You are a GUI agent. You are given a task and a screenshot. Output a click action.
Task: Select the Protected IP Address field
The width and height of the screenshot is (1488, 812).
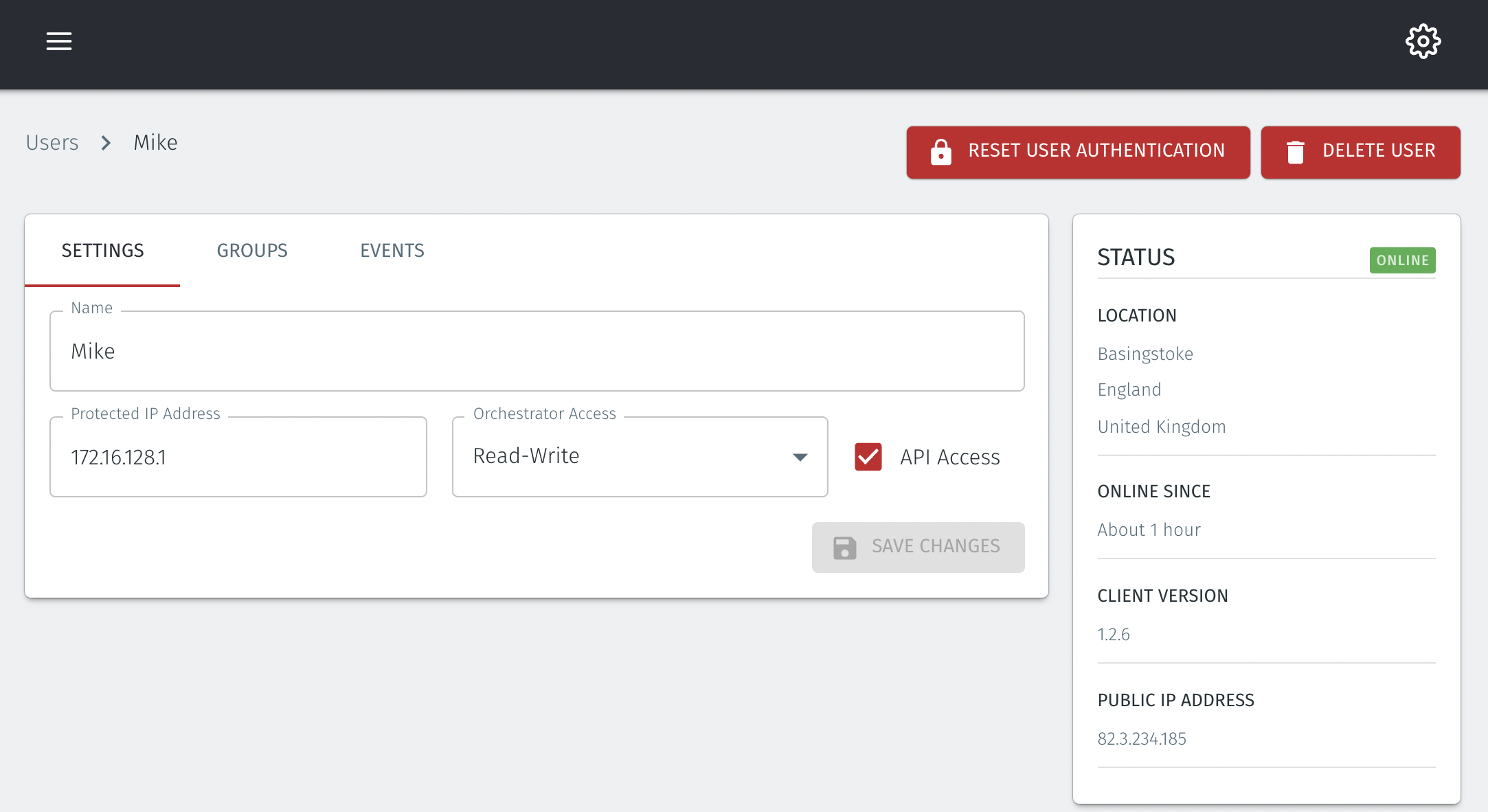(x=238, y=456)
